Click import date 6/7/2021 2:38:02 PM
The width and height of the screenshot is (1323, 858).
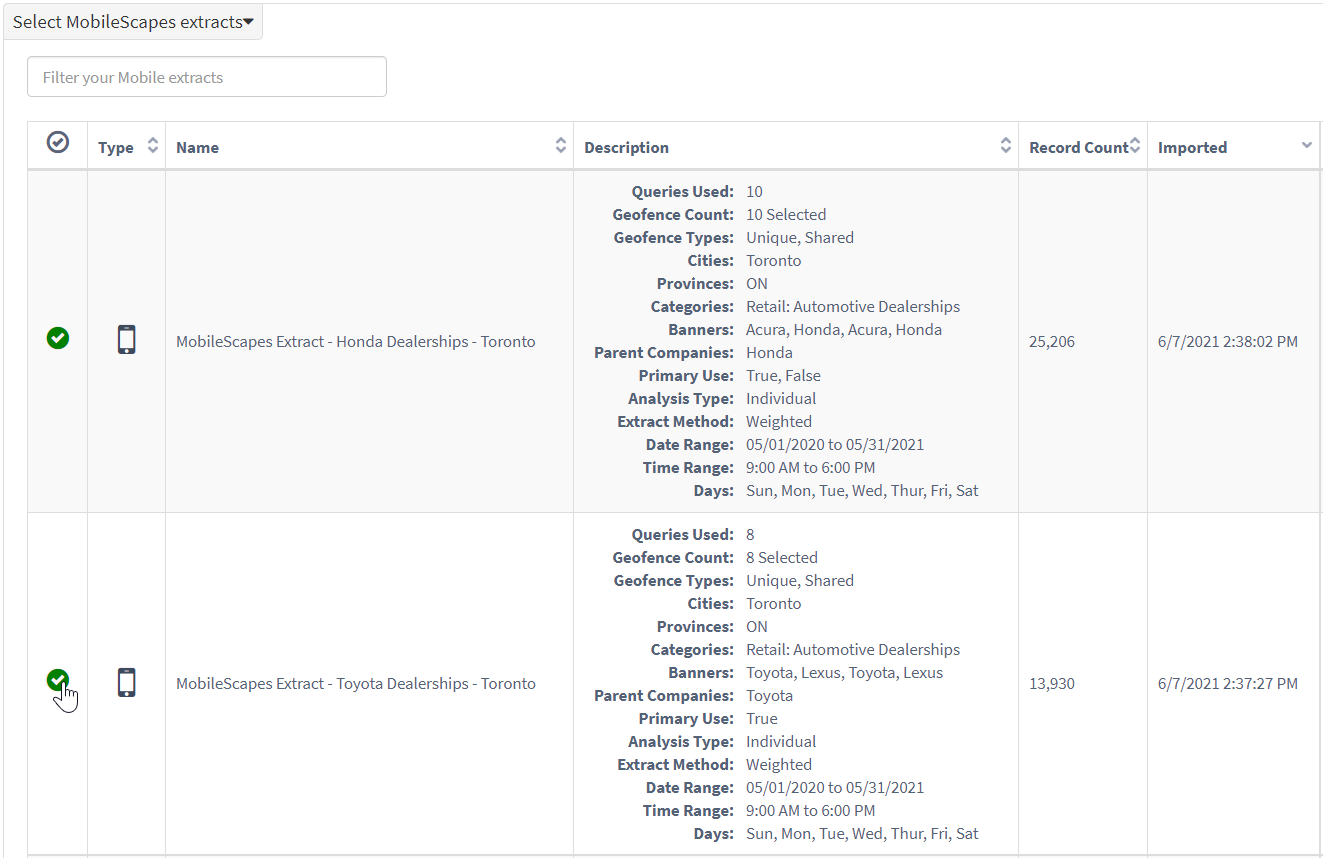[x=1228, y=341]
